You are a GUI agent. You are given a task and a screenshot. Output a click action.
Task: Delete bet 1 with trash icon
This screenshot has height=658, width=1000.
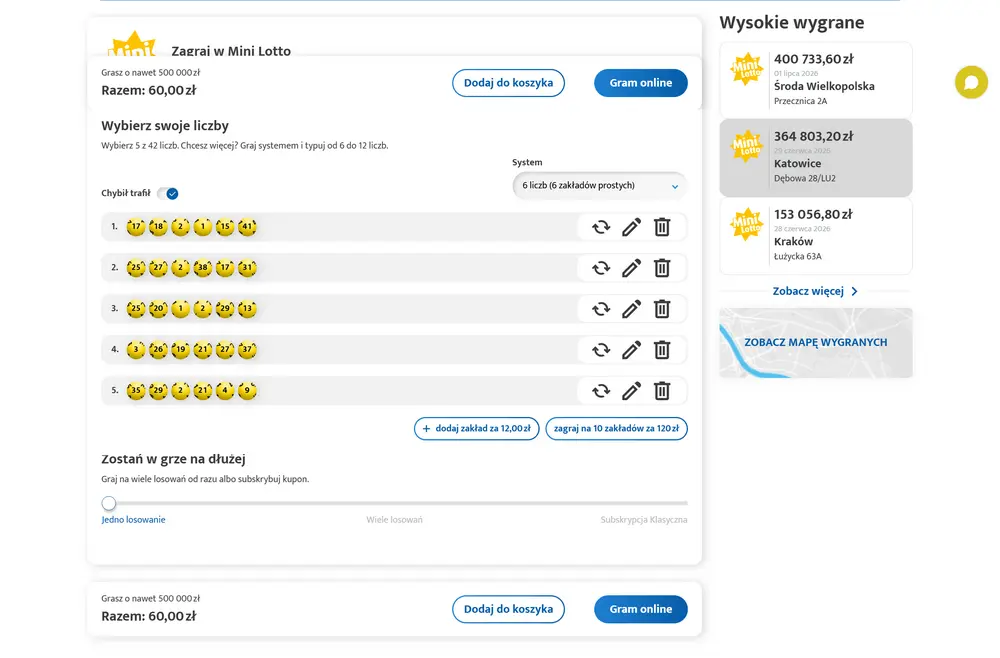tap(662, 227)
